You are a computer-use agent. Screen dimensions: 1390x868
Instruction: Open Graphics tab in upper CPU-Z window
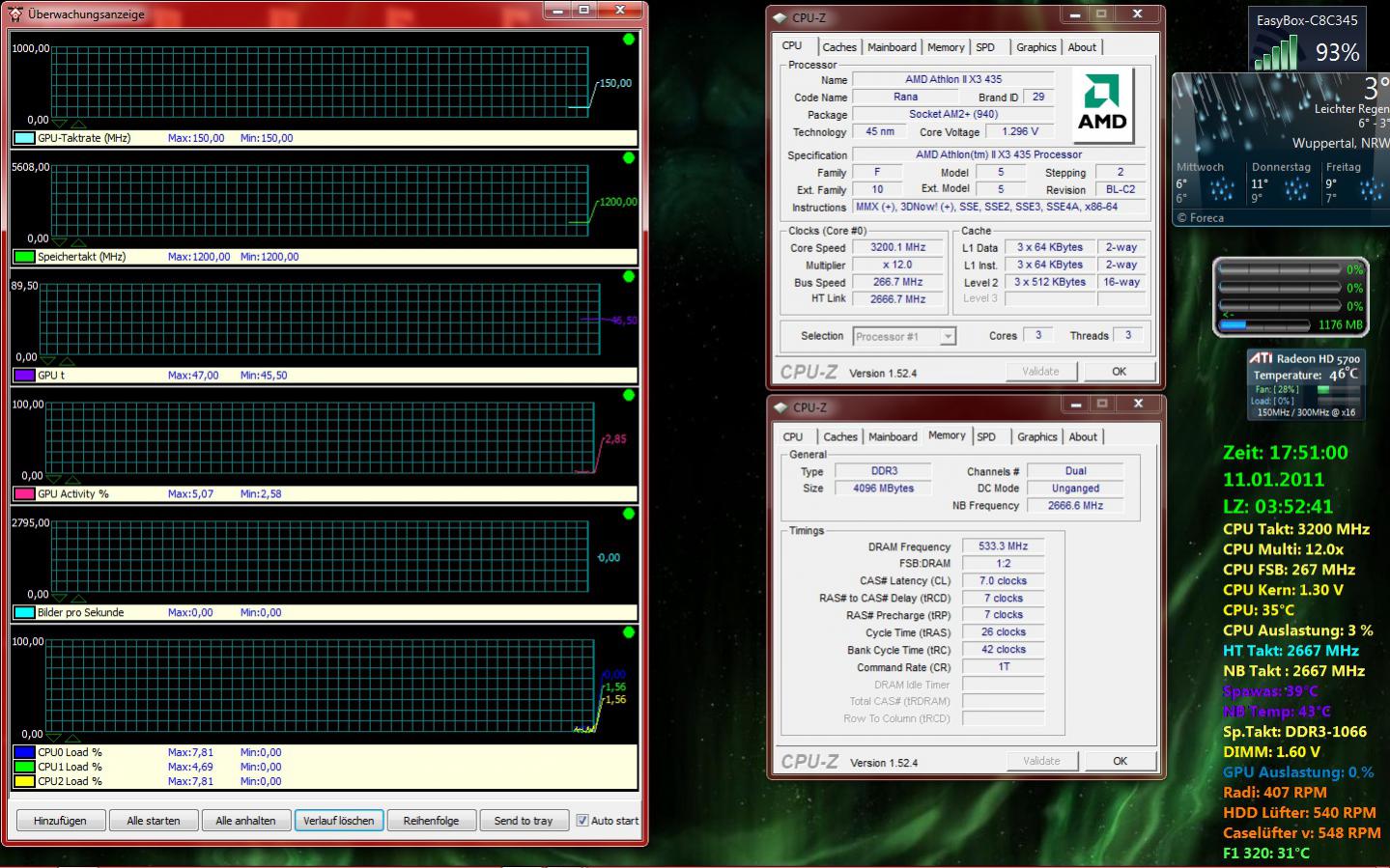click(x=1036, y=47)
